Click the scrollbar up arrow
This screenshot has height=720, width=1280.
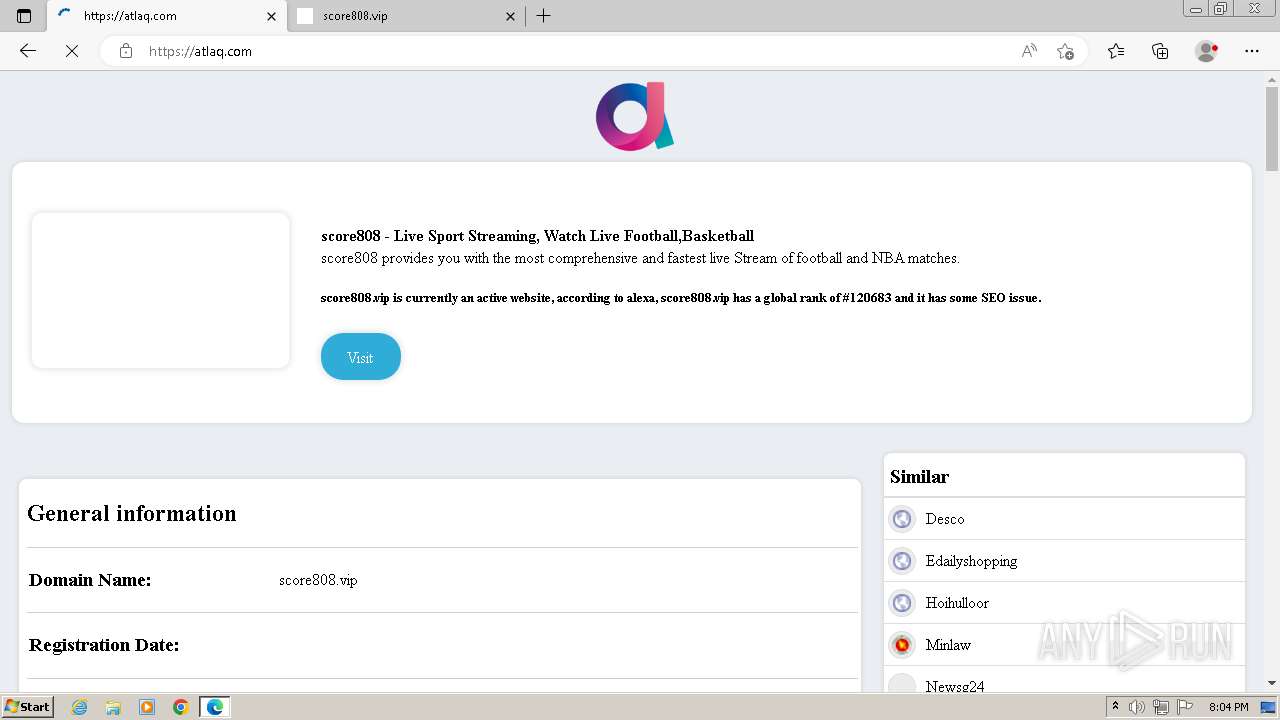tap(1272, 78)
